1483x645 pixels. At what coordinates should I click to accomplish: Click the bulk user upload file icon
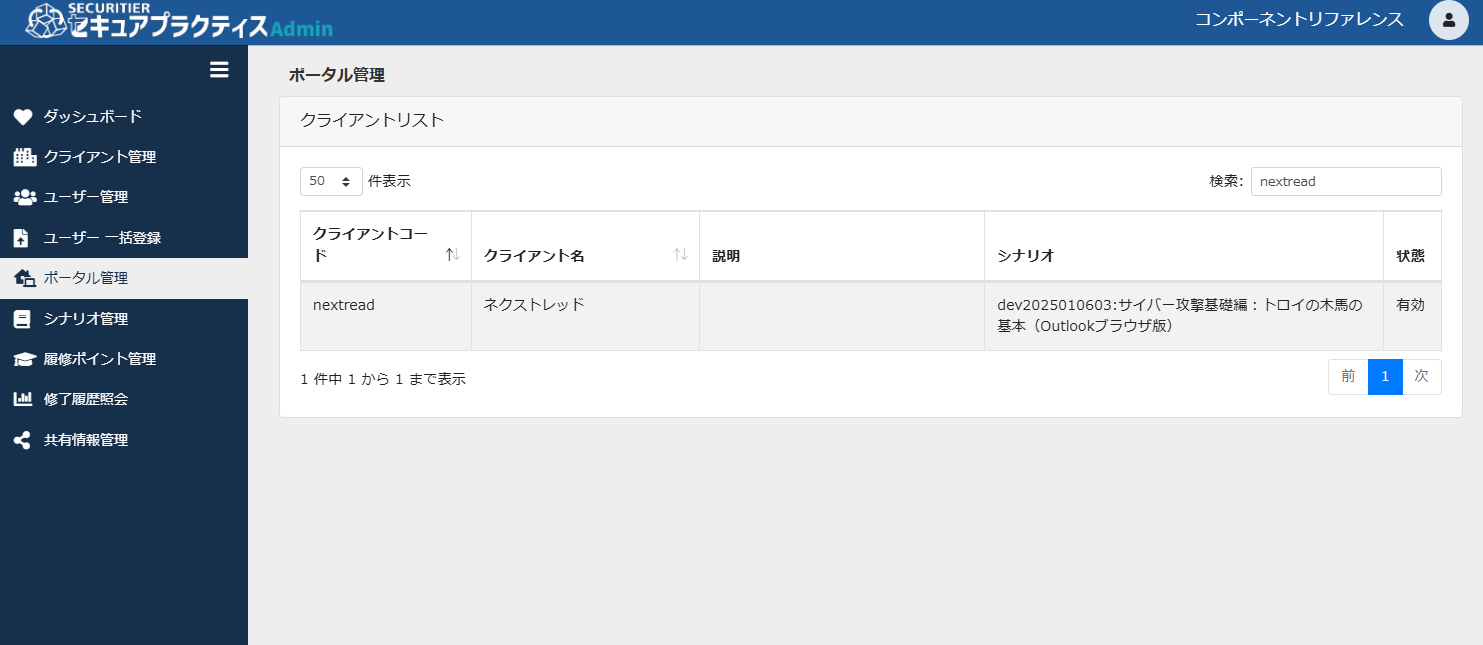point(21,238)
